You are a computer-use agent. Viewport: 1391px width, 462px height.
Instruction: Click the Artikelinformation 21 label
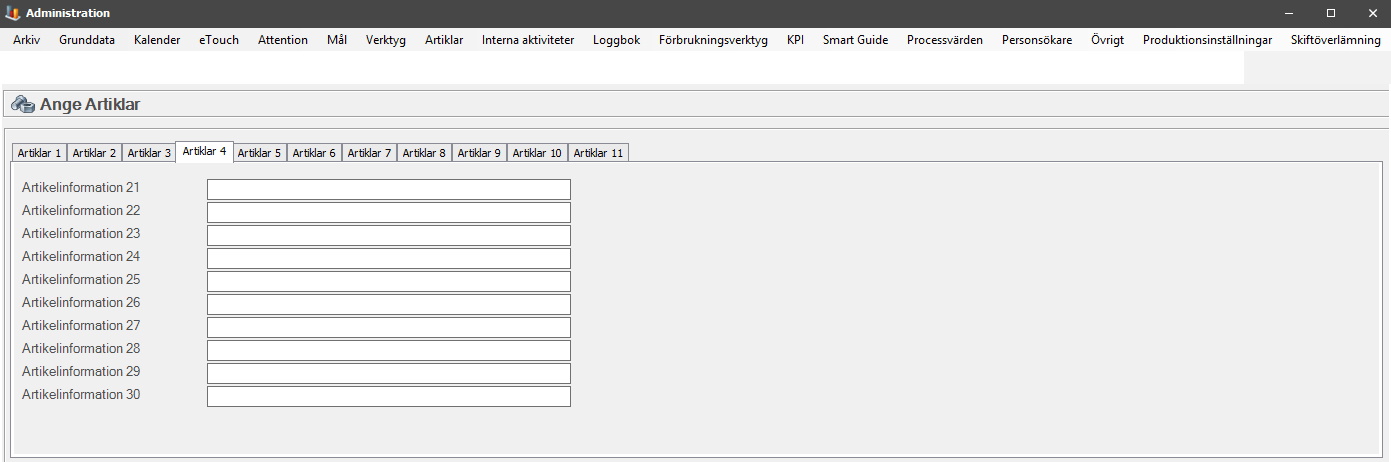tap(81, 187)
